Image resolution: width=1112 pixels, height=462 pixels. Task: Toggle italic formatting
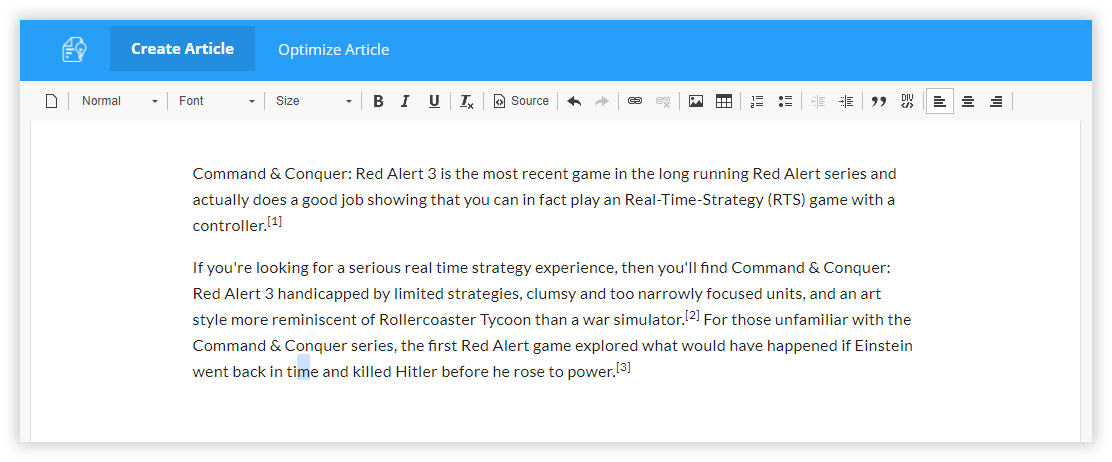click(405, 101)
